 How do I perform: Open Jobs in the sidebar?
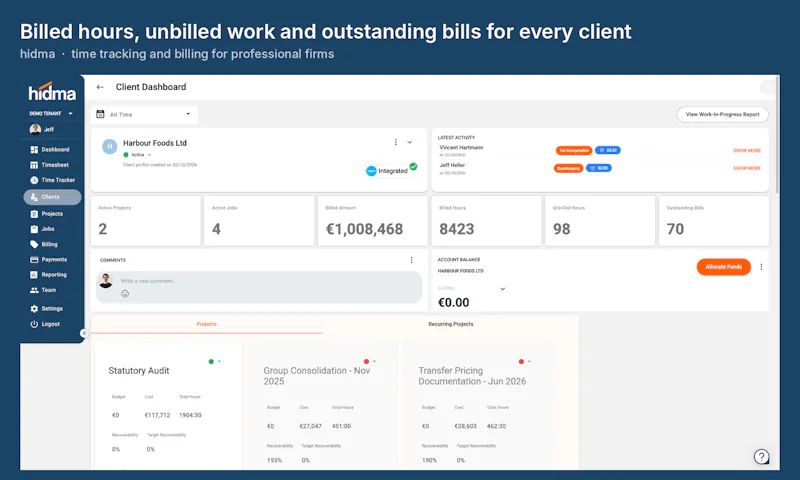click(x=42, y=229)
